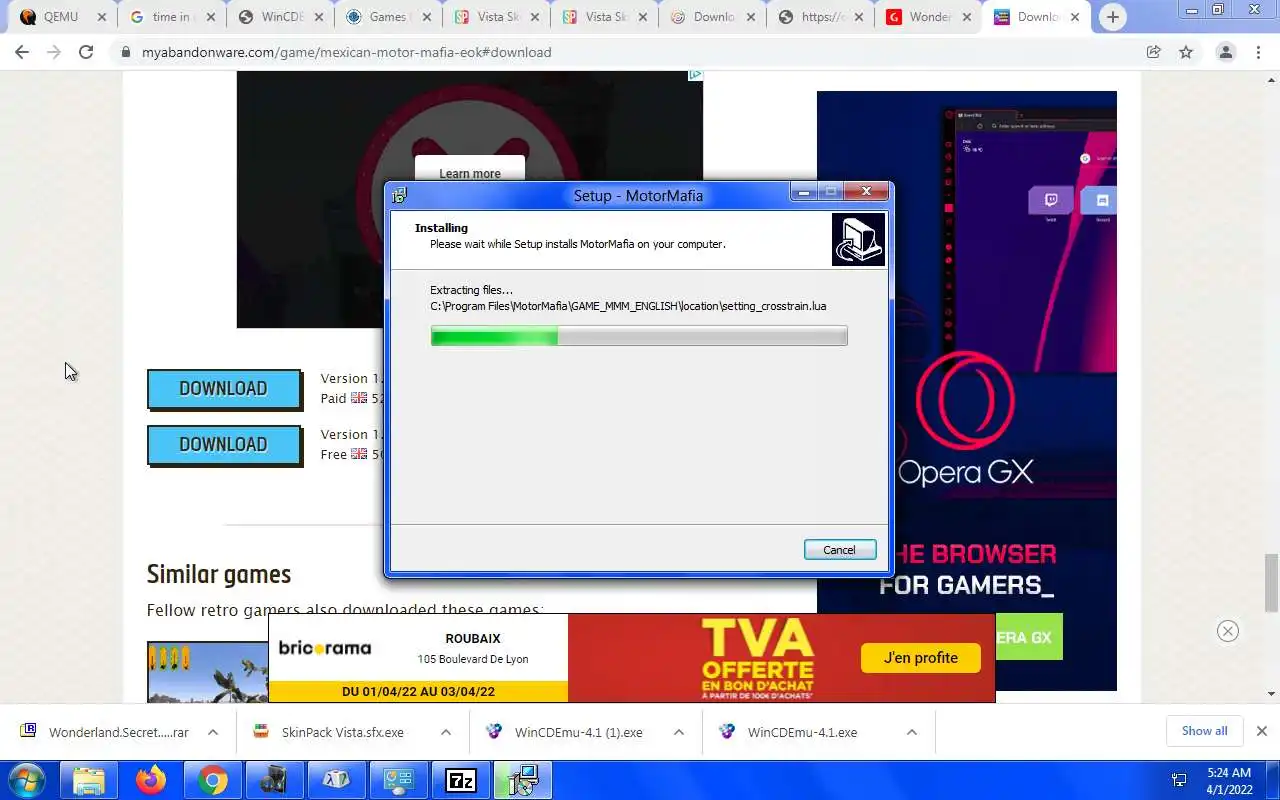Image resolution: width=1280 pixels, height=800 pixels.
Task: Switch to the Games browser tab
Action: pos(388,17)
